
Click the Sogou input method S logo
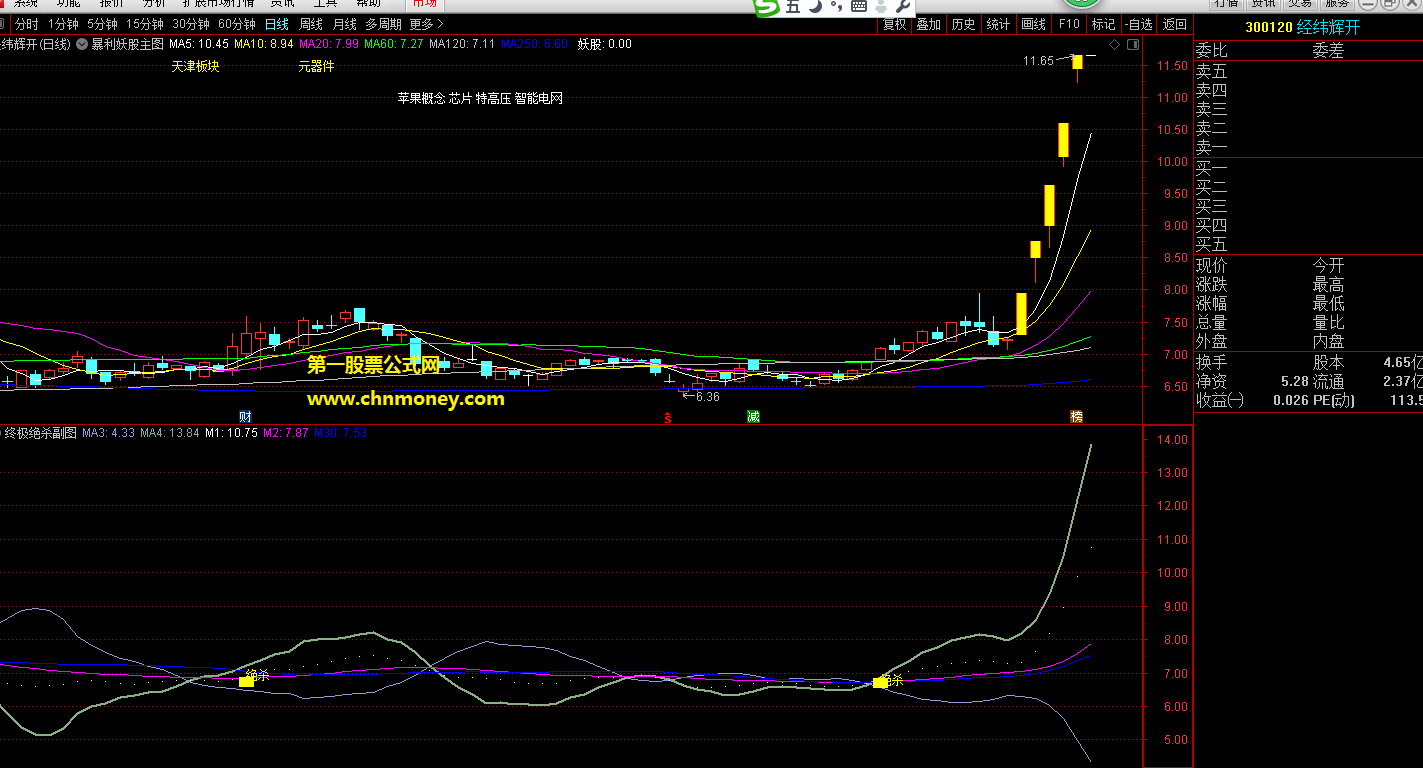(x=767, y=6)
